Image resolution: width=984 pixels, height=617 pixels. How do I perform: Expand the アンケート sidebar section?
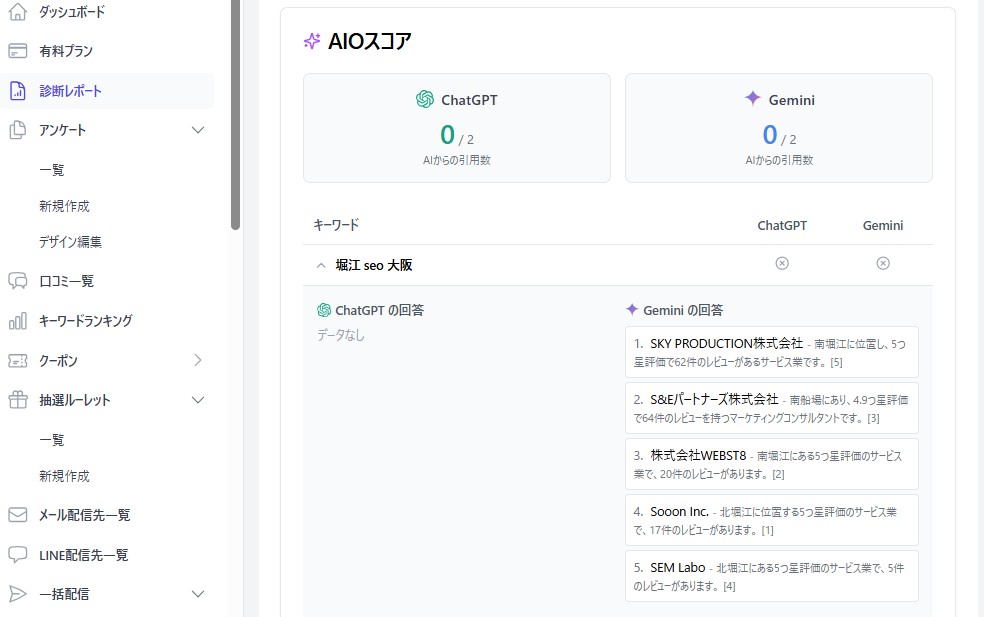(x=197, y=130)
